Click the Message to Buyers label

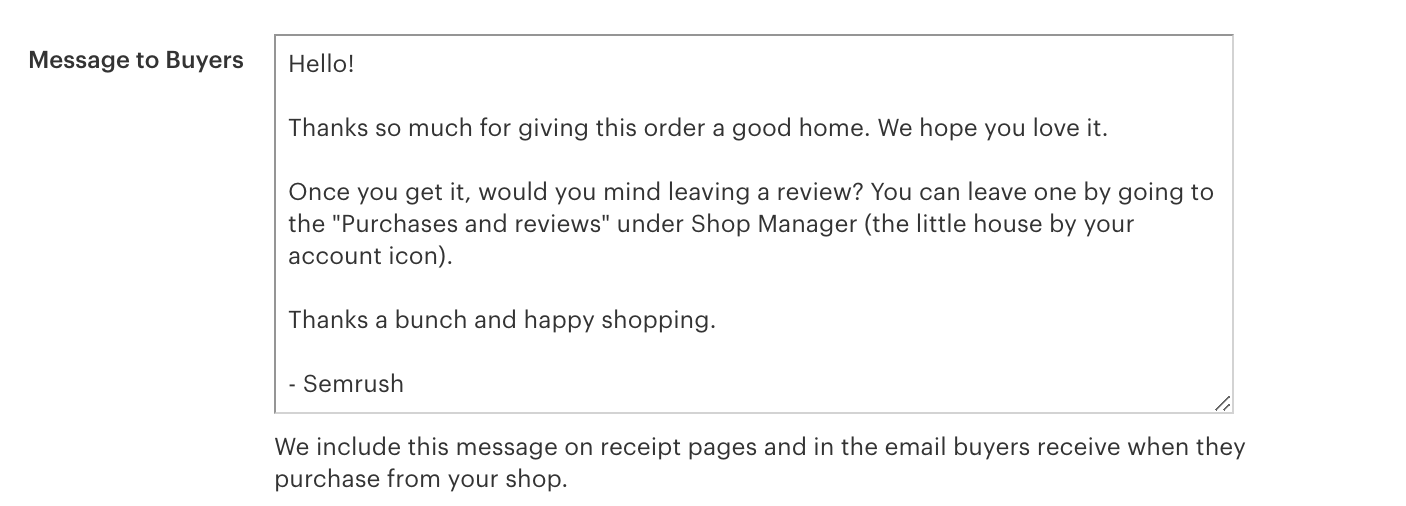click(x=136, y=61)
